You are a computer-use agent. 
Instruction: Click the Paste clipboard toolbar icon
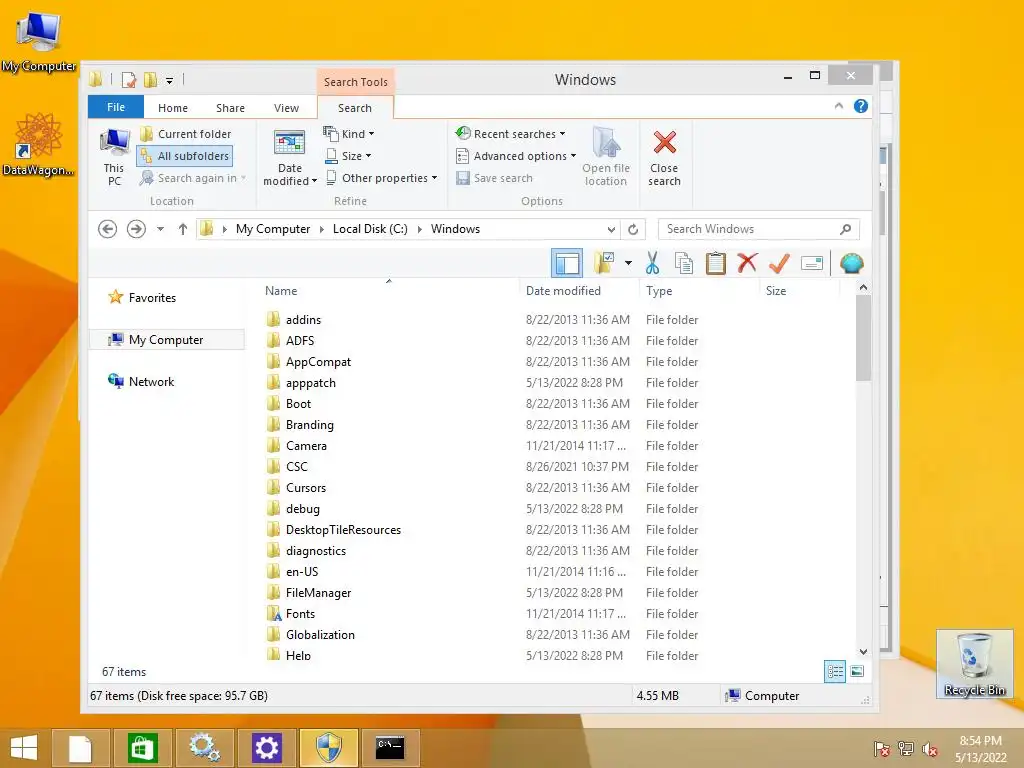tap(716, 264)
